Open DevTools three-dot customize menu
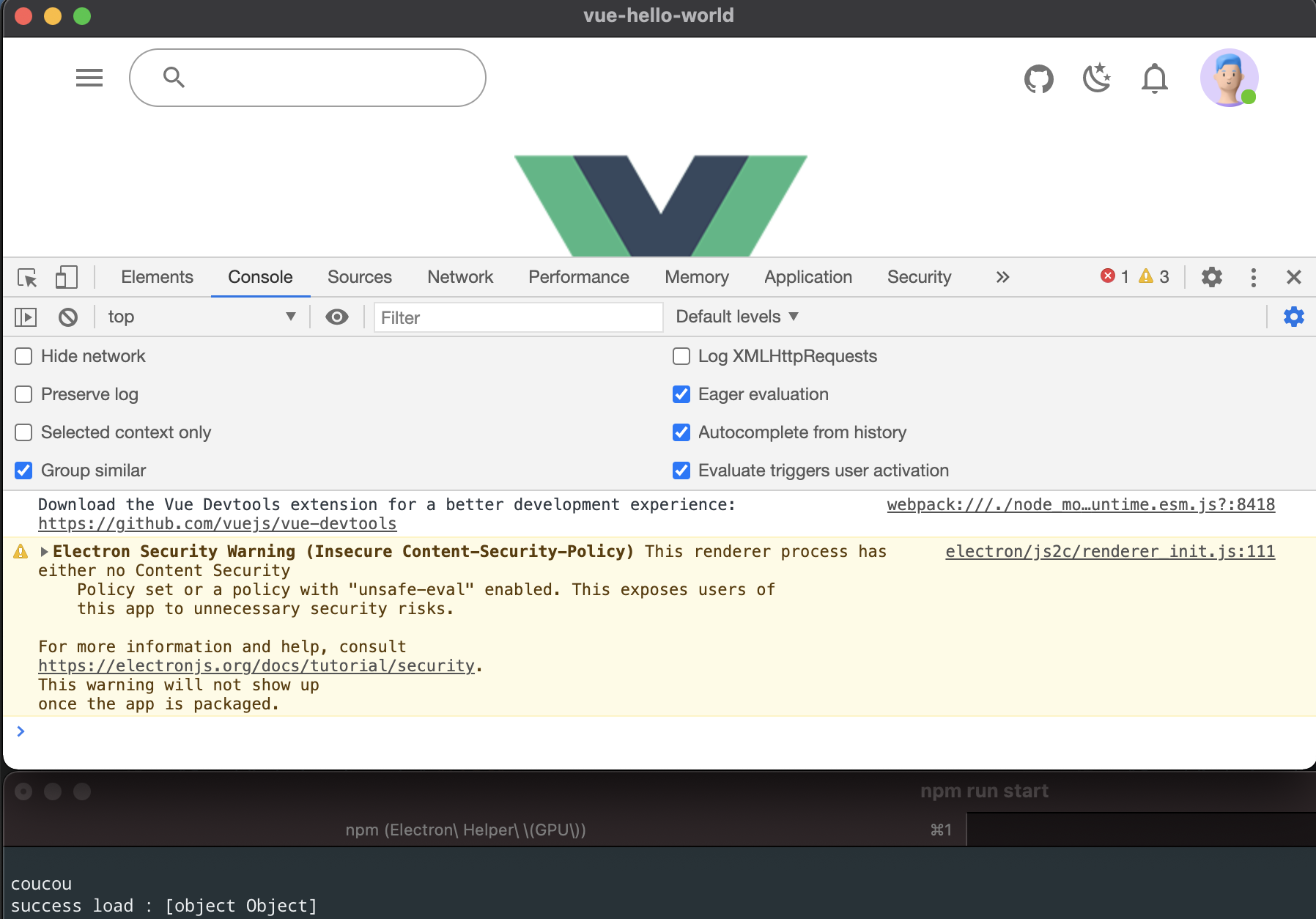1316x919 pixels. point(1254,277)
